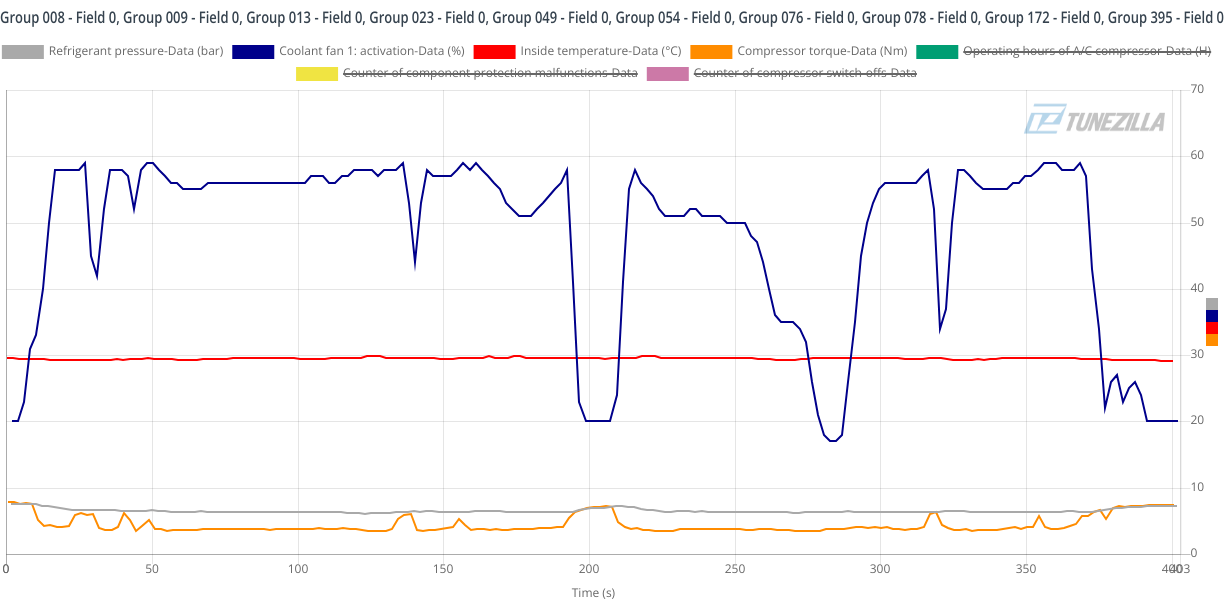Image resolution: width=1224 pixels, height=600 pixels.
Task: Click the blue axis marker on right edge
Action: click(1212, 316)
